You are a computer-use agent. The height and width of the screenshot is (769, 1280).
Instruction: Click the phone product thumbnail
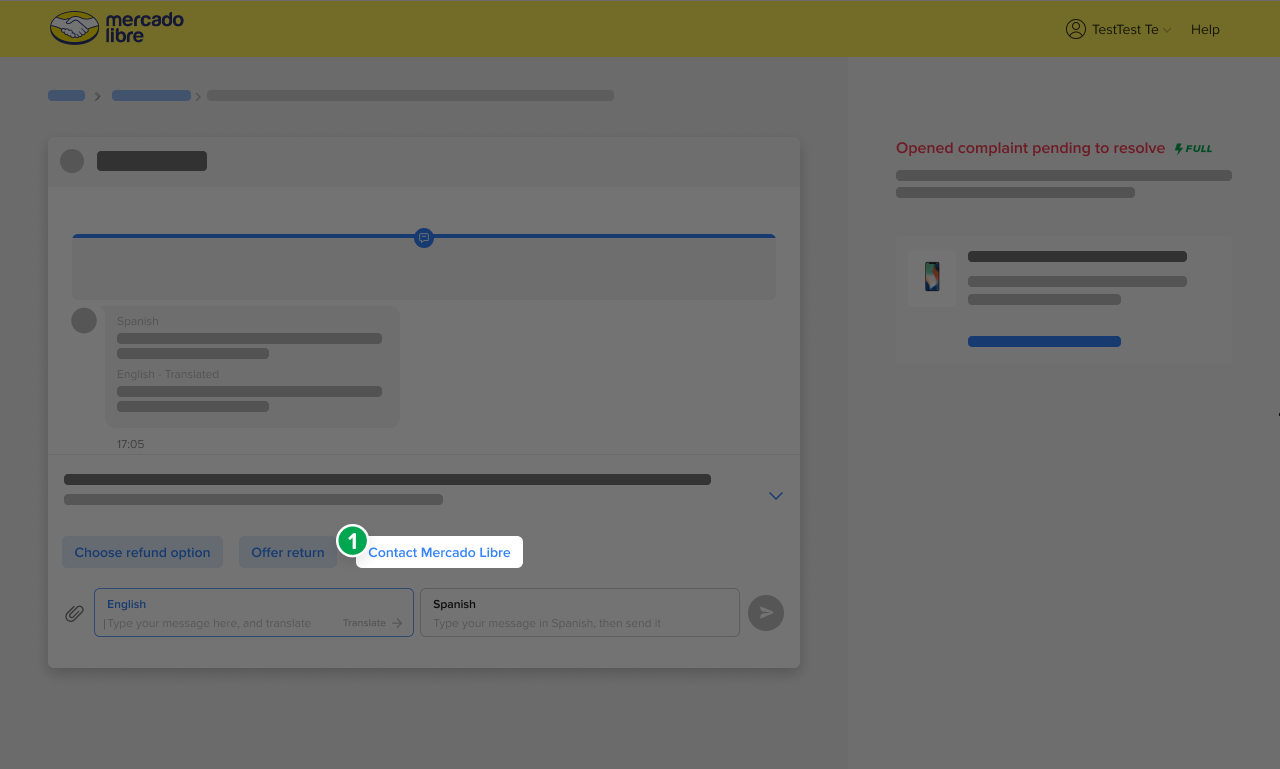(x=932, y=277)
